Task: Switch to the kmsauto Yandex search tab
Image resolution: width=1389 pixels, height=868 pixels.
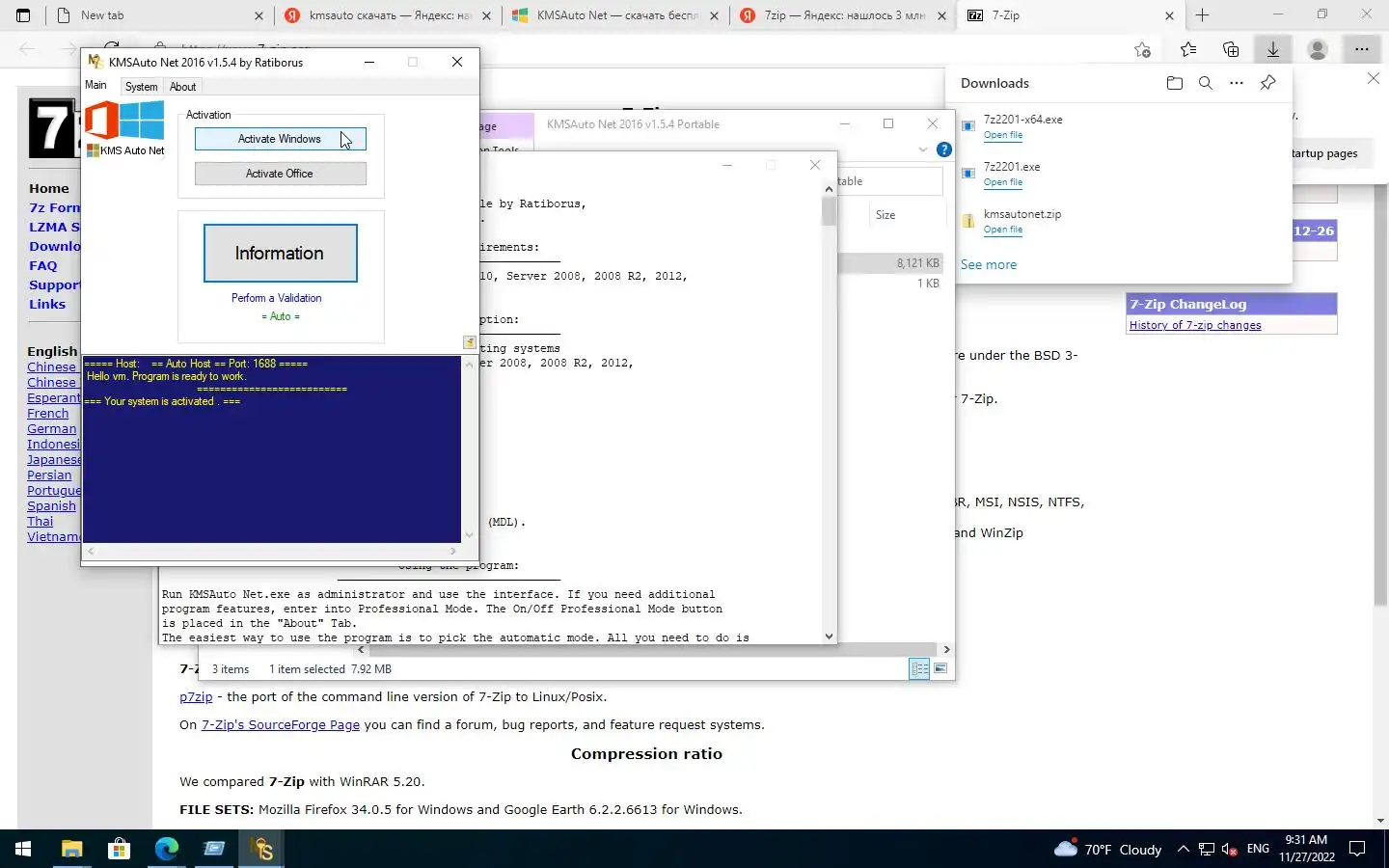Action: tap(389, 15)
